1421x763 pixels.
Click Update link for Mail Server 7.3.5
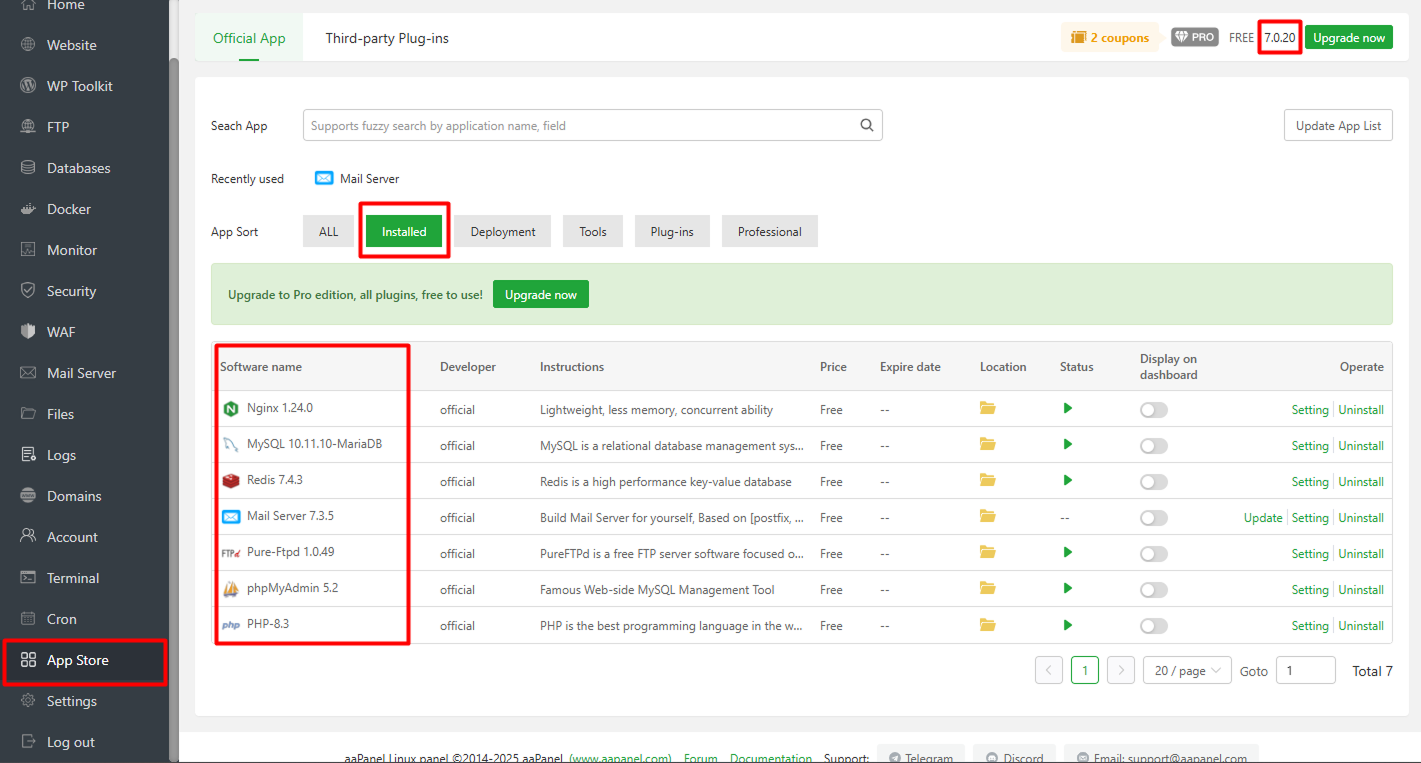pos(1263,517)
